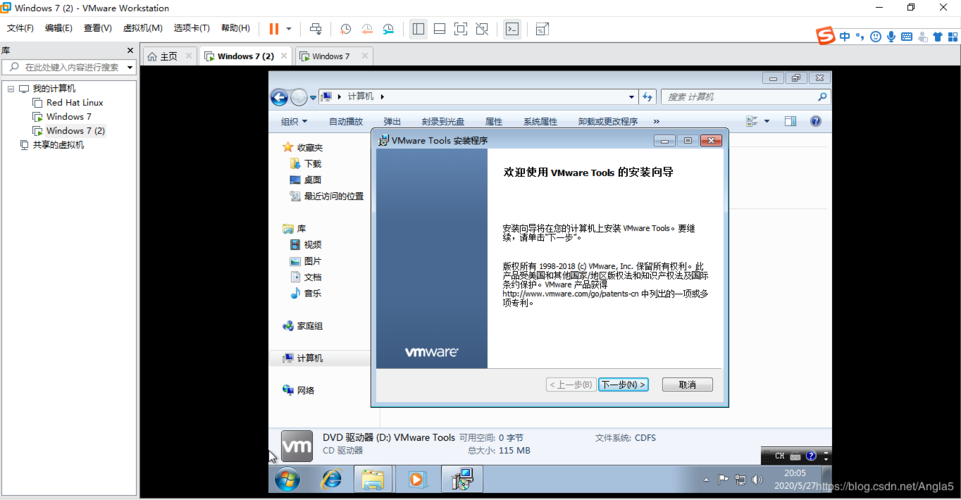This screenshot has height=500, width=961.
Task: Switch to Unity mode
Action: 482,29
